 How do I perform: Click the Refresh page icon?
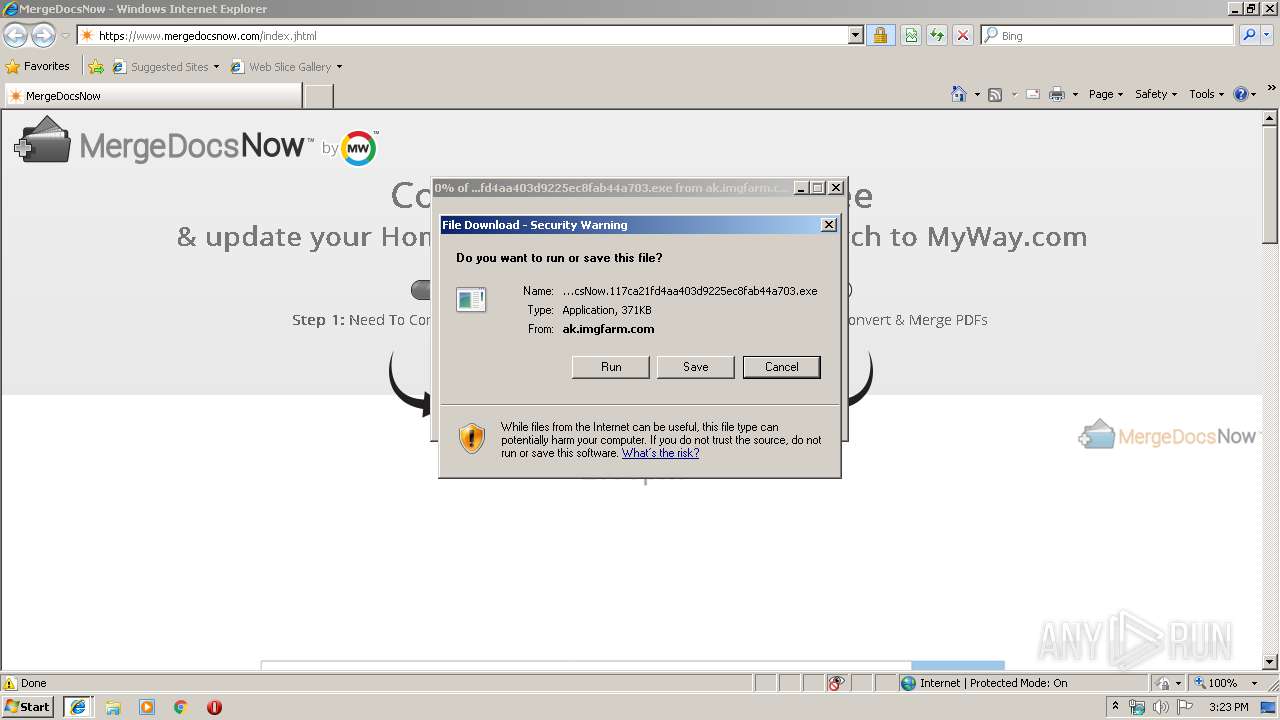coord(937,36)
